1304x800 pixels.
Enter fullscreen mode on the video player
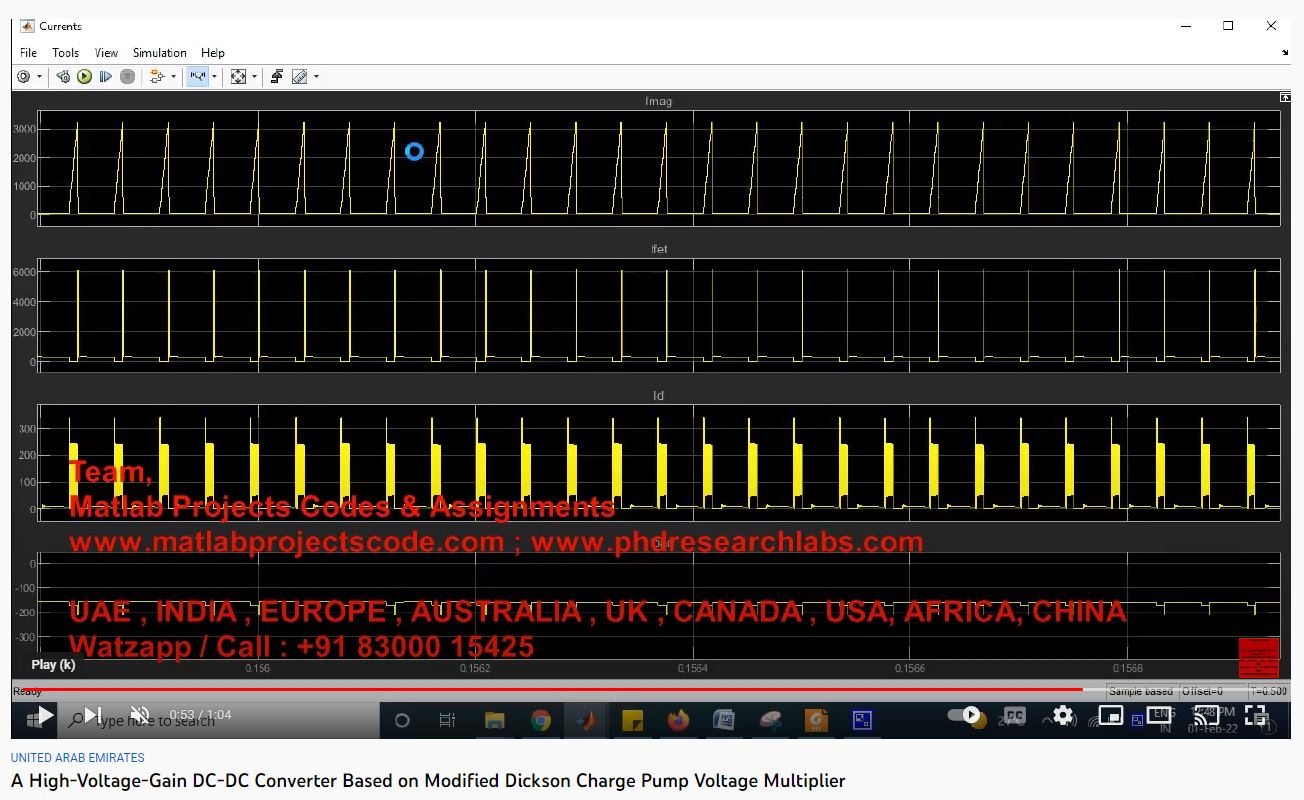point(1256,715)
